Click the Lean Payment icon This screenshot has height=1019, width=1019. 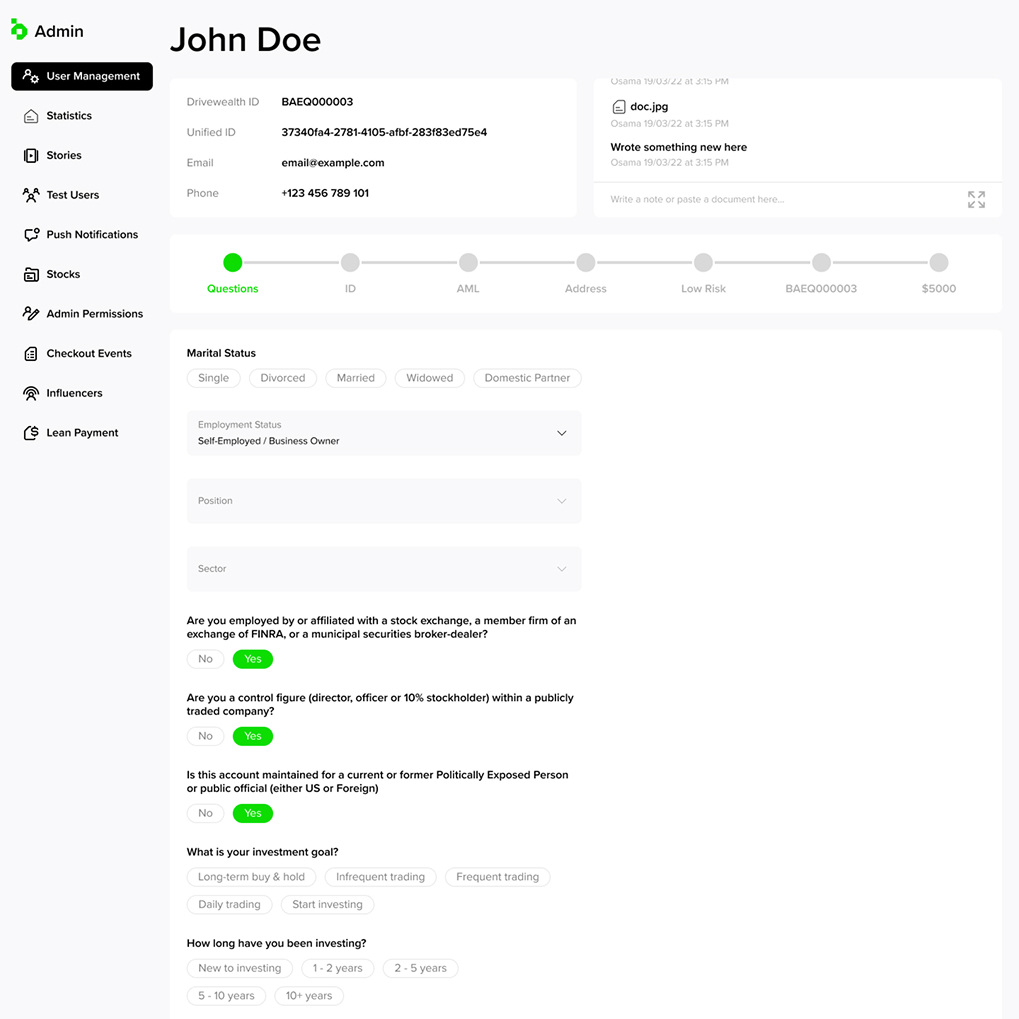click(31, 433)
